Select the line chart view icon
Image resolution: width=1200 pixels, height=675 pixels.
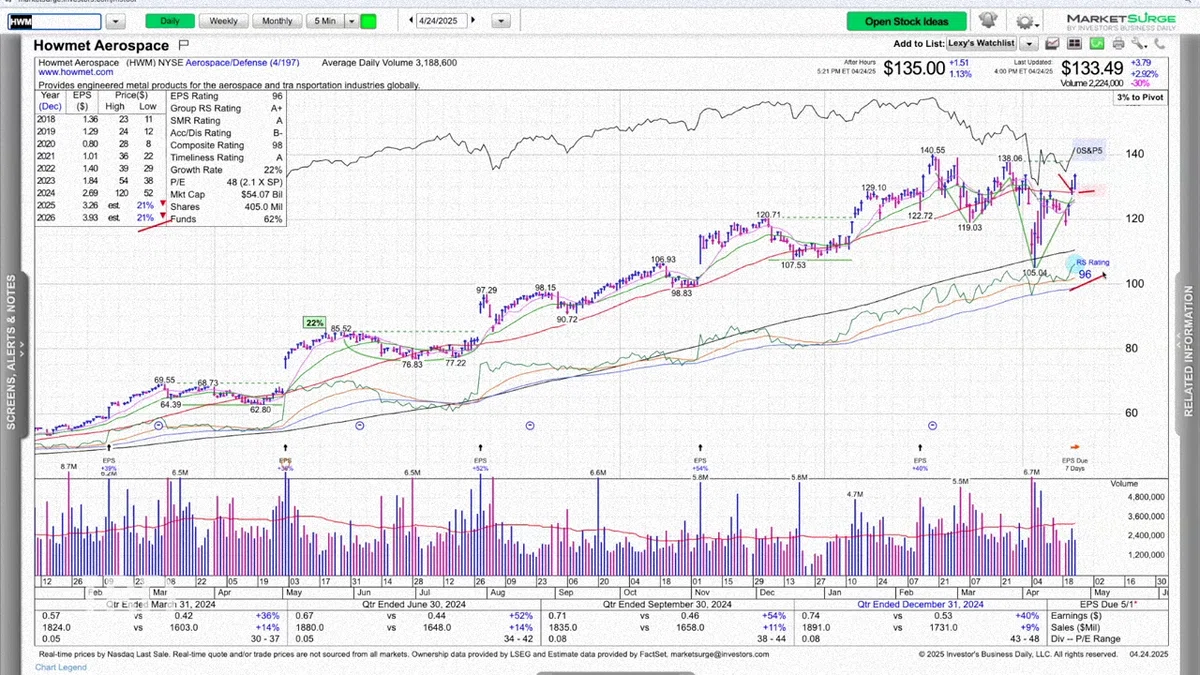pos(1052,43)
